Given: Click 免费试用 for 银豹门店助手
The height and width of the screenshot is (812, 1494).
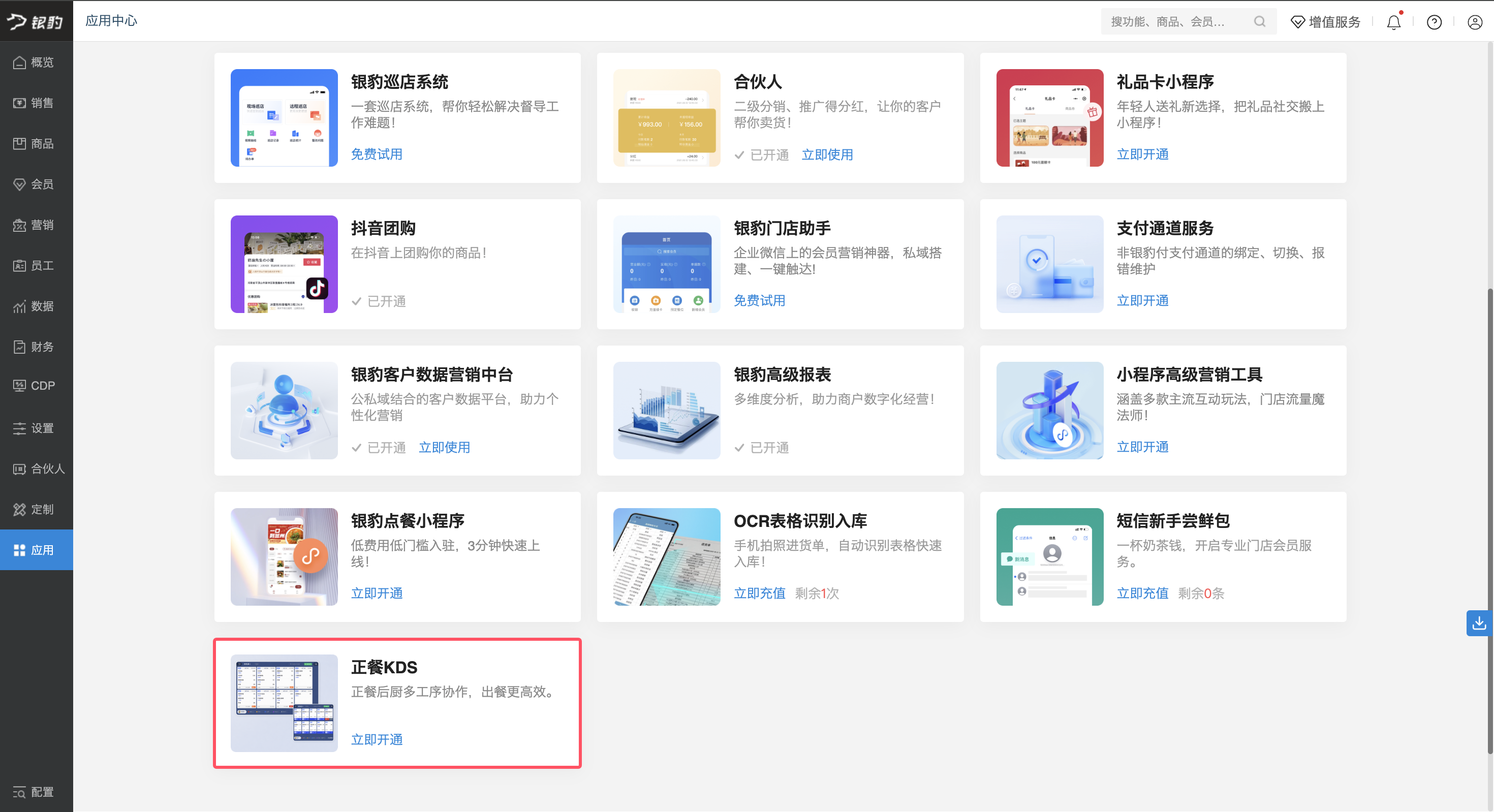Looking at the screenshot, I should tap(759, 300).
